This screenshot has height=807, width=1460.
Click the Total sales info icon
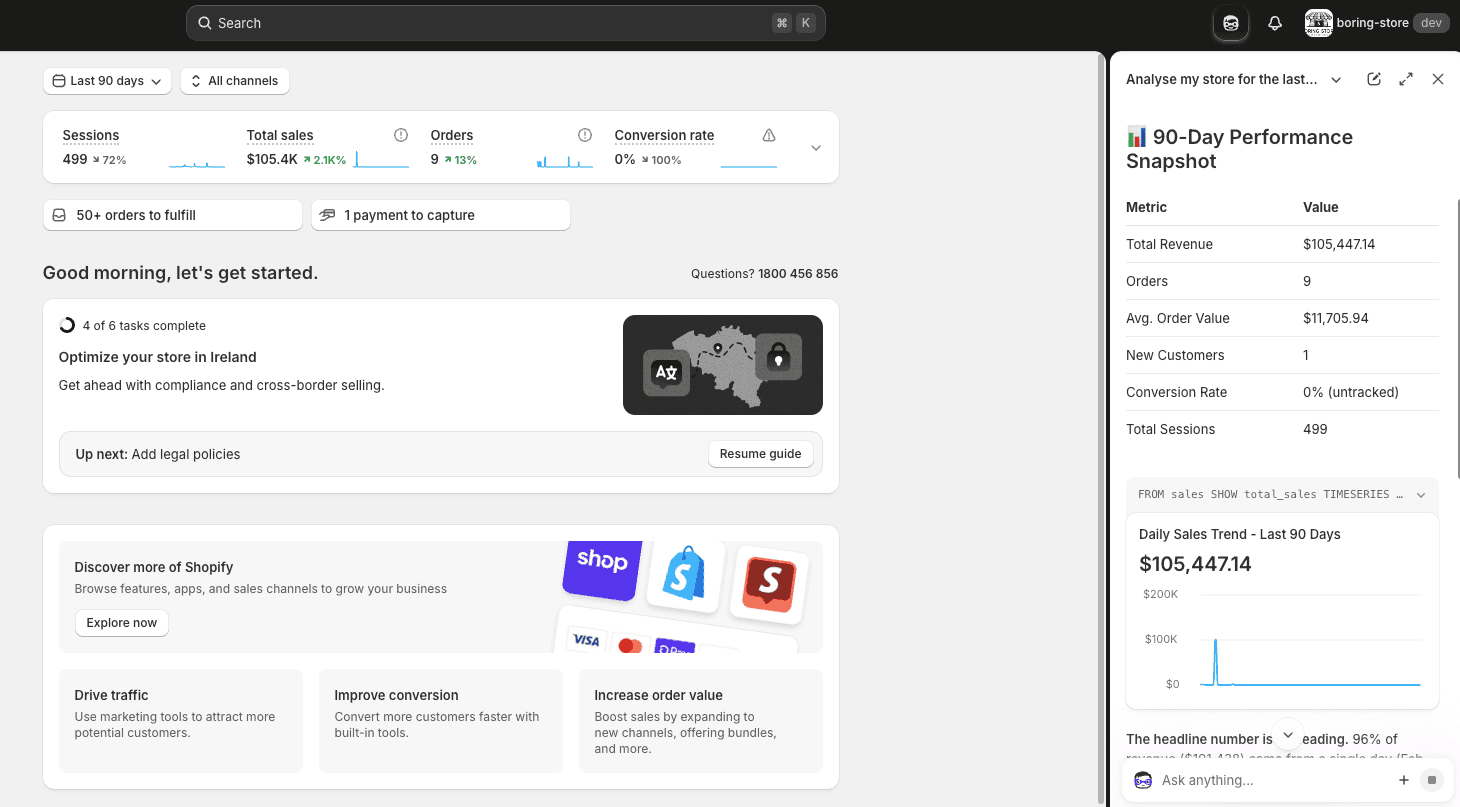click(401, 135)
